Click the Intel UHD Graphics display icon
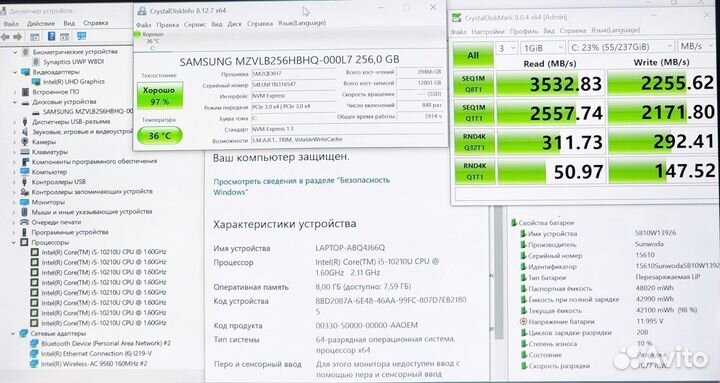 pyautogui.click(x=36, y=82)
